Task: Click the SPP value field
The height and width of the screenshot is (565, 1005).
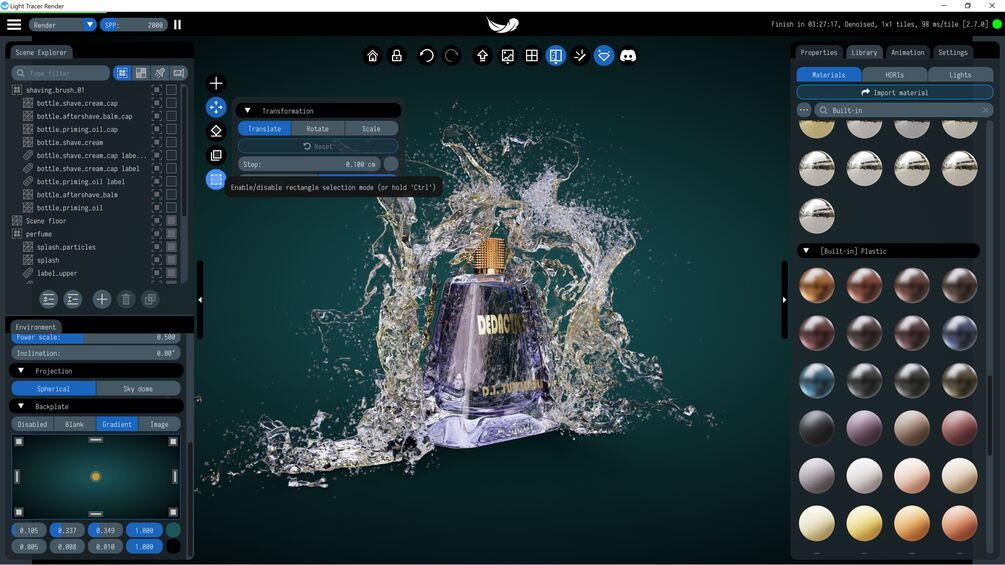Action: (133, 24)
